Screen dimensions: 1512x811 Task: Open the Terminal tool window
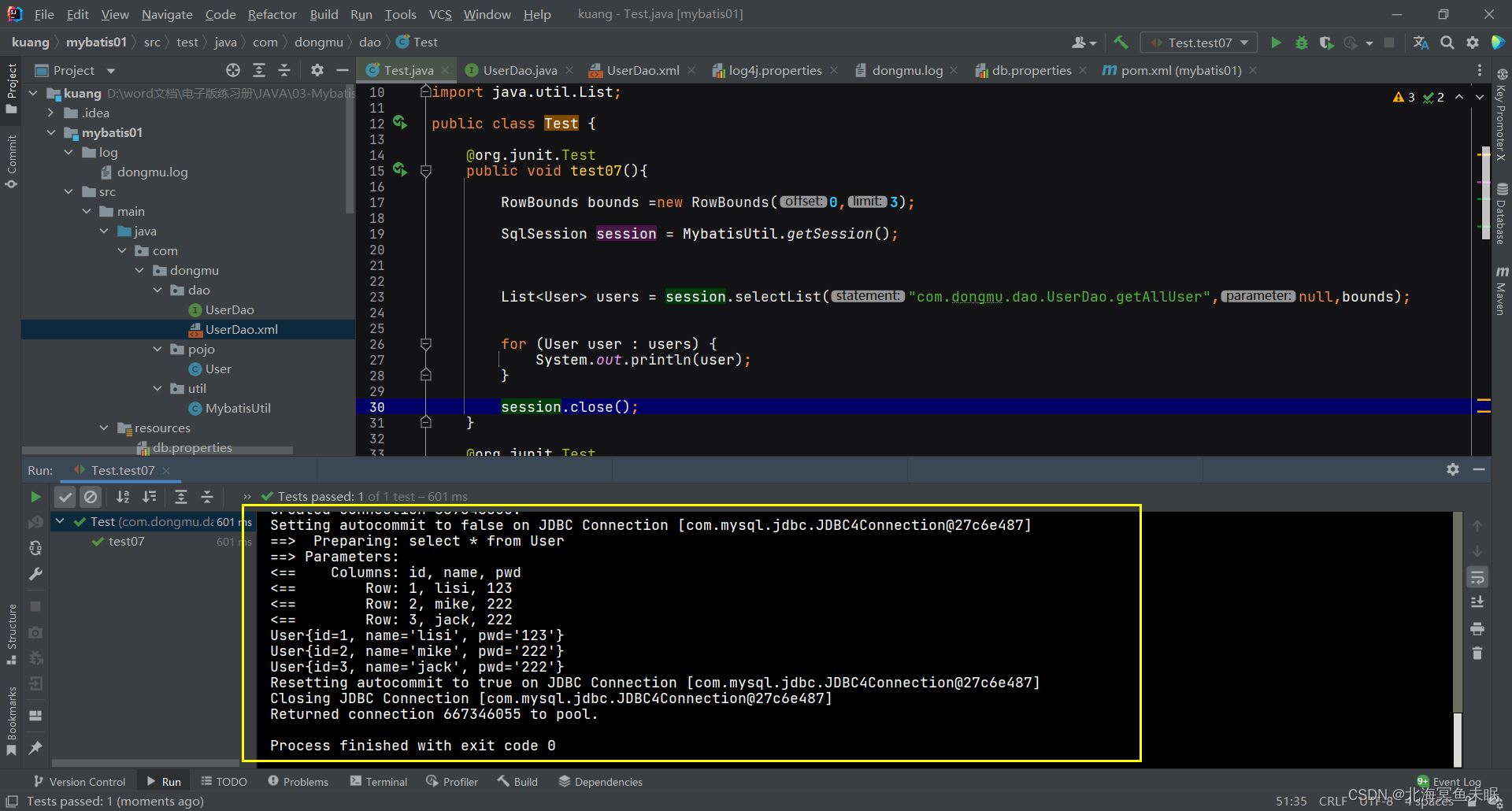378,781
